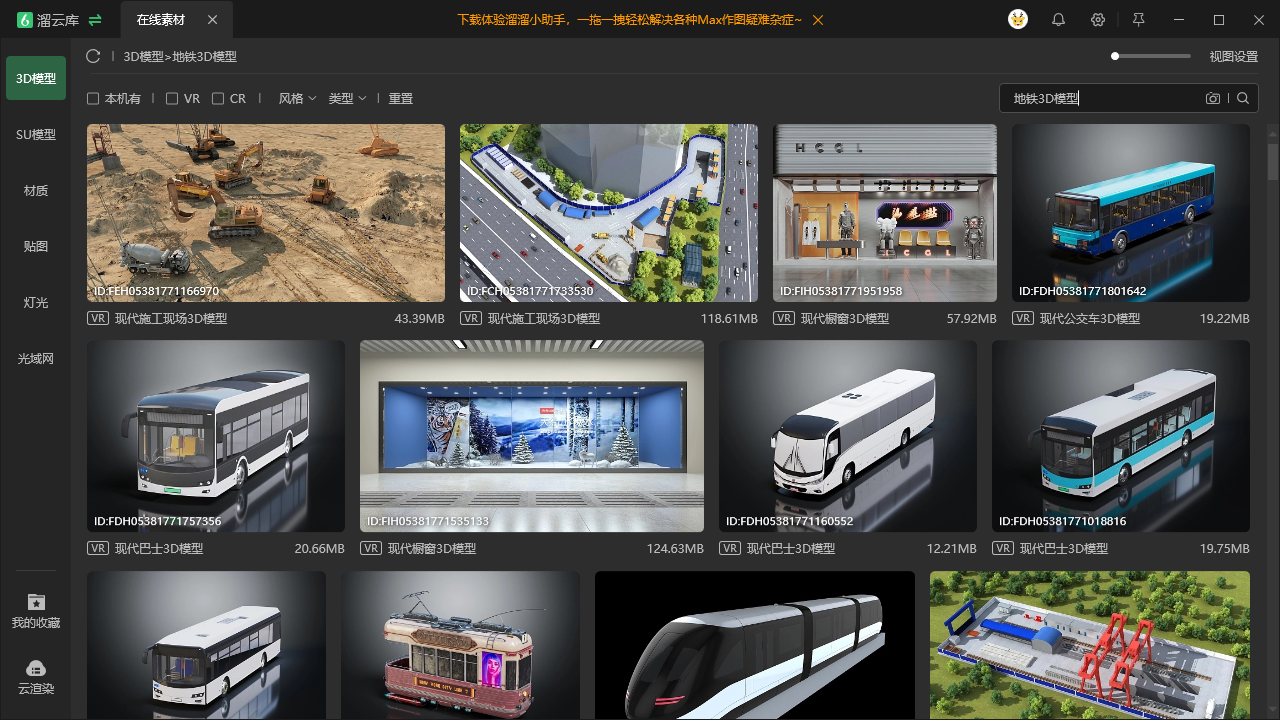1280x720 pixels.
Task: Select 3D模型 in the sidebar
Action: click(36, 78)
